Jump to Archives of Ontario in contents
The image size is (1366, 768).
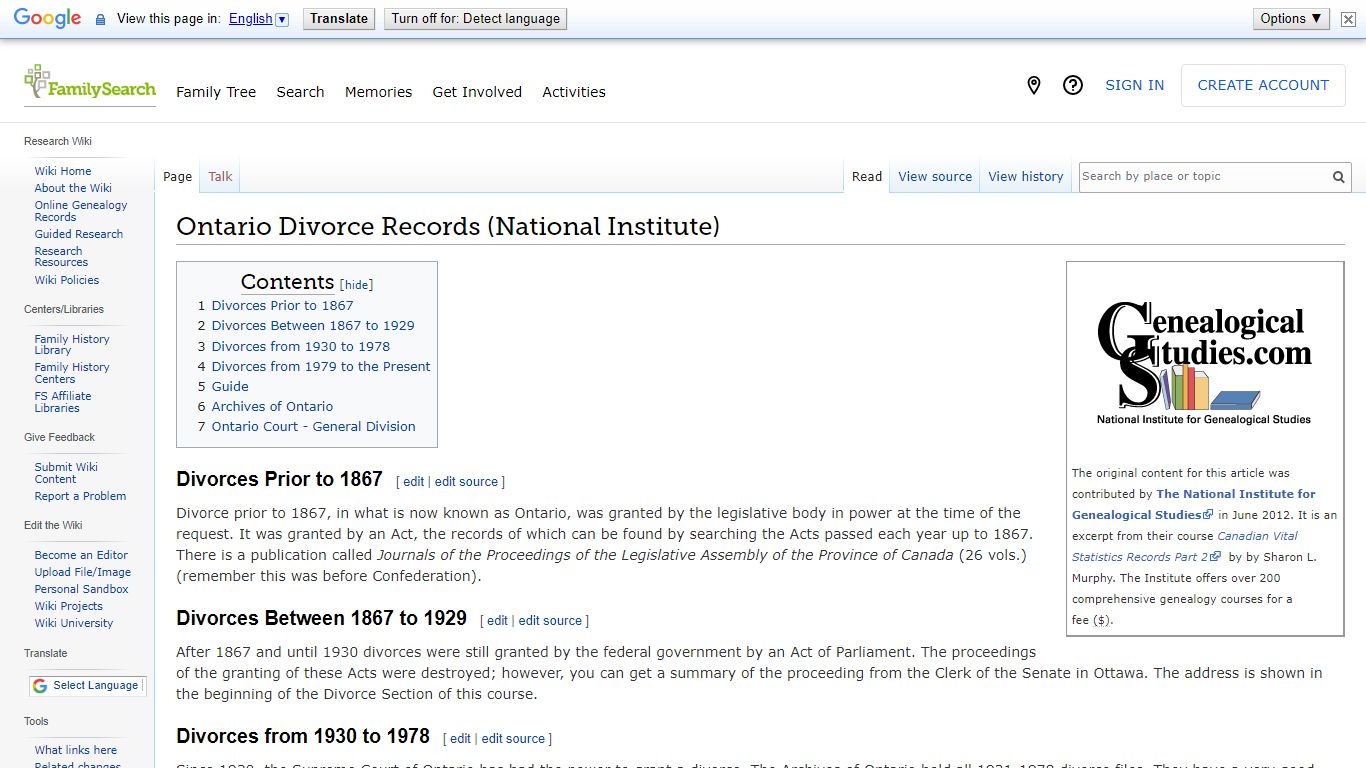tap(272, 407)
